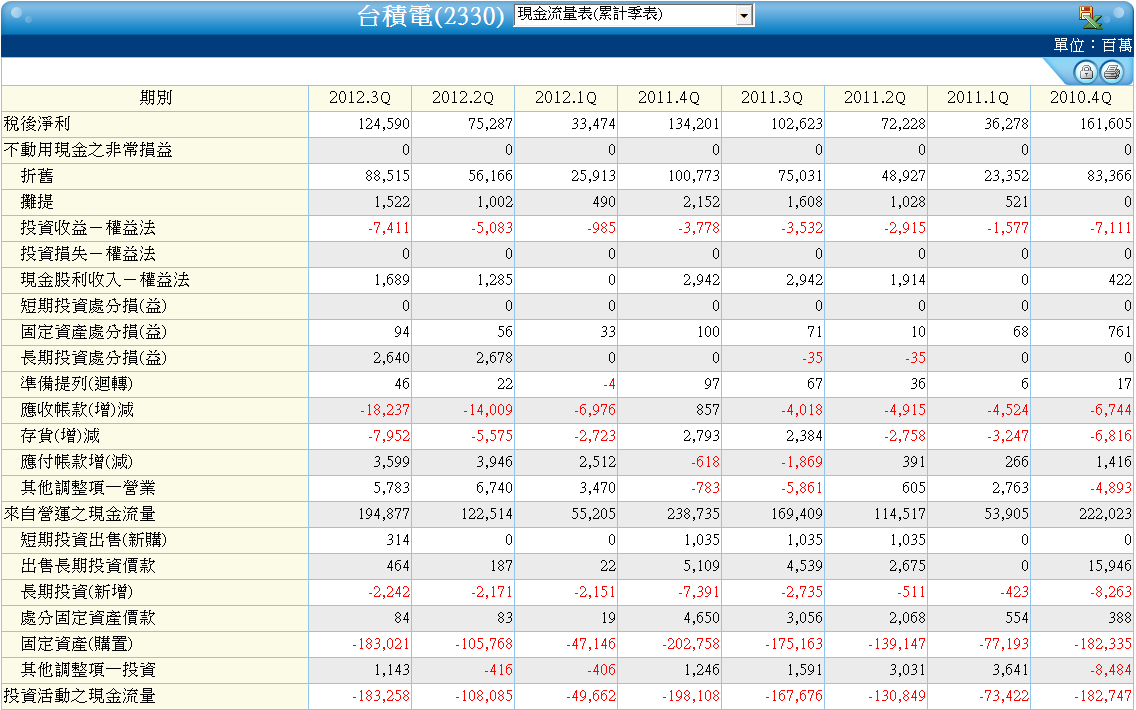Click the red value -8,484
Screen dimensions: 1136x710
[x=1111, y=672]
